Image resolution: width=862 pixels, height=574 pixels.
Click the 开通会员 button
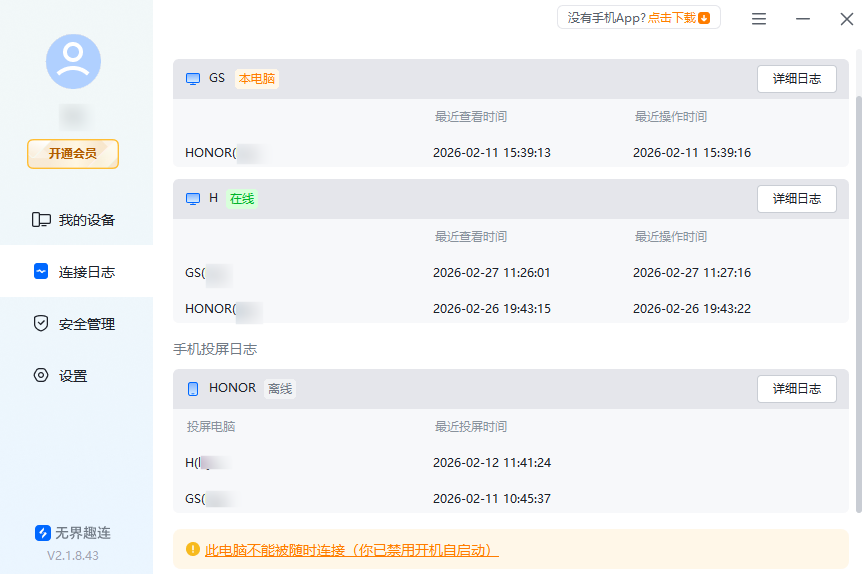point(73,153)
